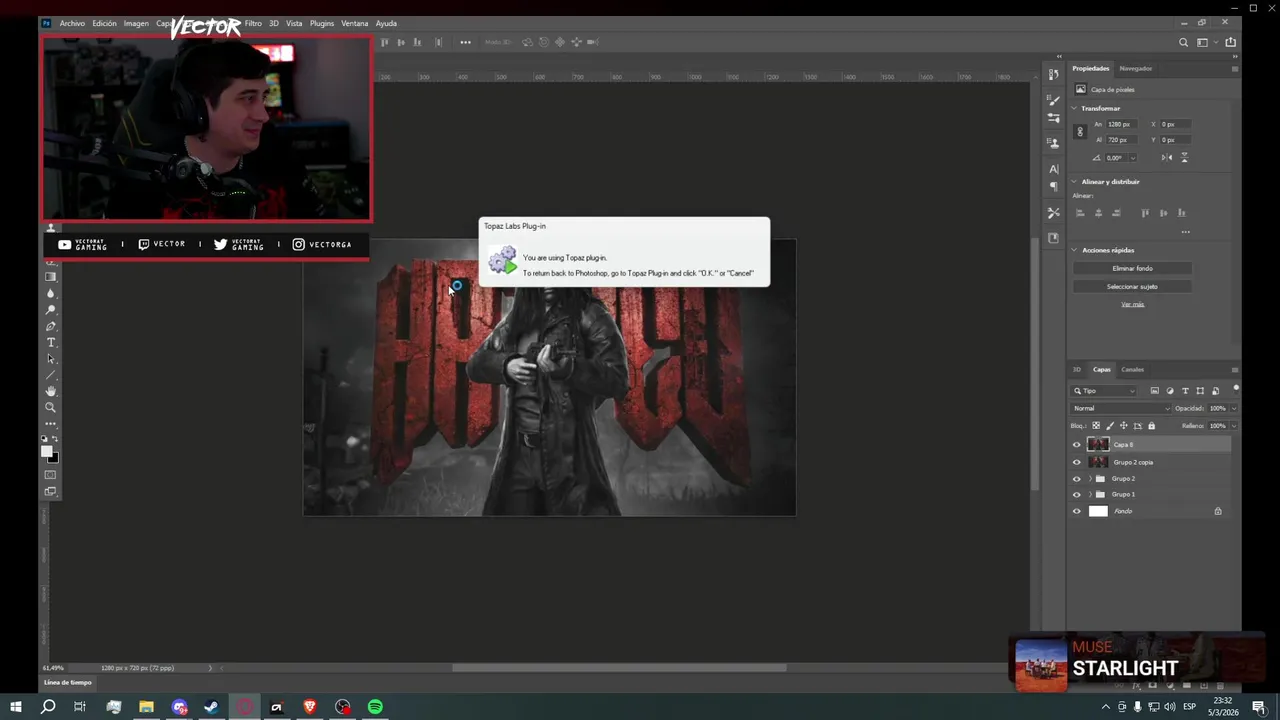Open the Ayuda menu
Viewport: 1280px width, 720px height.
coord(386,23)
